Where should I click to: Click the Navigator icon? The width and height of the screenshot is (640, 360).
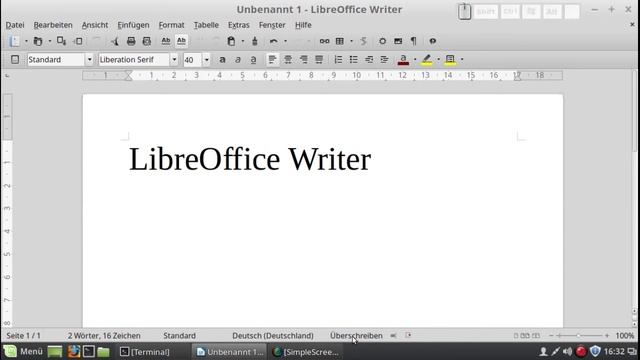click(382, 41)
